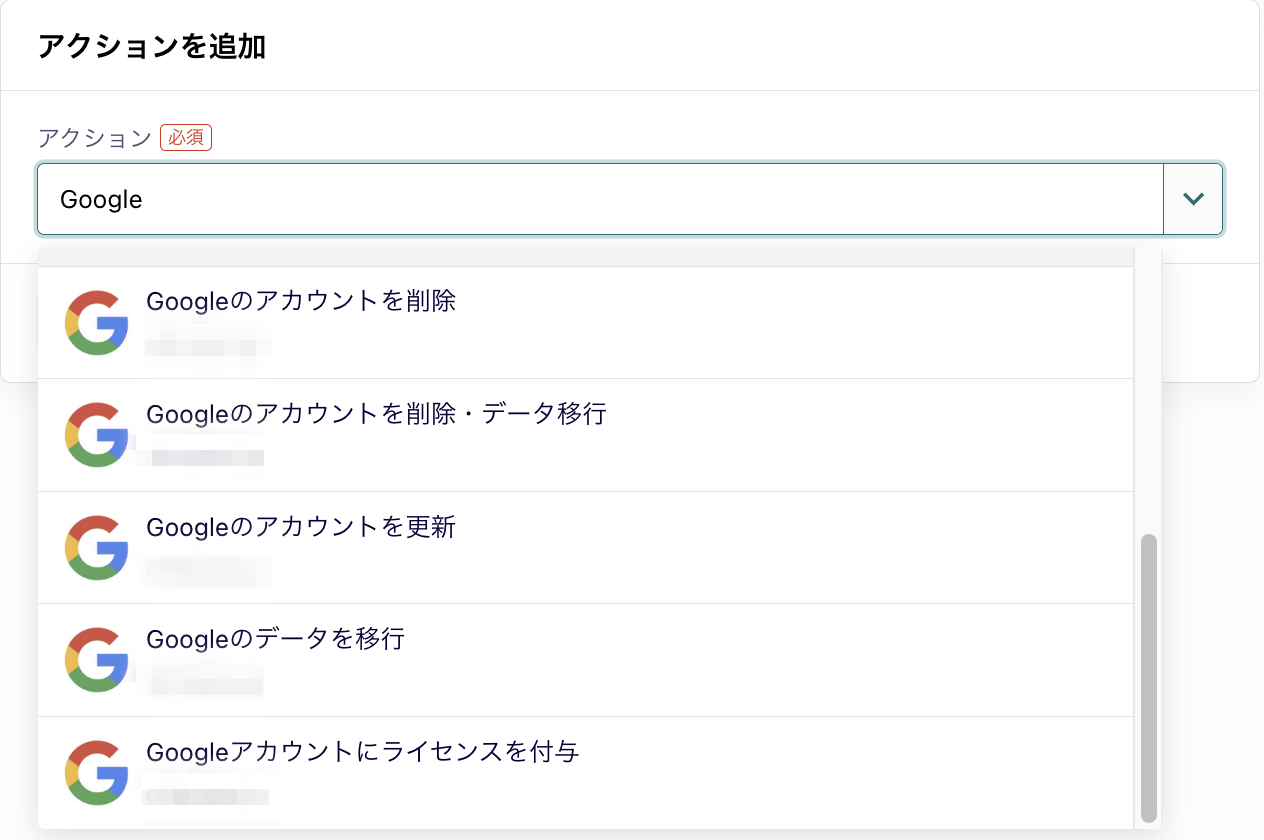Choose 'Googleのアカウントを削除・データ移行' from list
This screenshot has width=1264, height=840.
coord(376,413)
